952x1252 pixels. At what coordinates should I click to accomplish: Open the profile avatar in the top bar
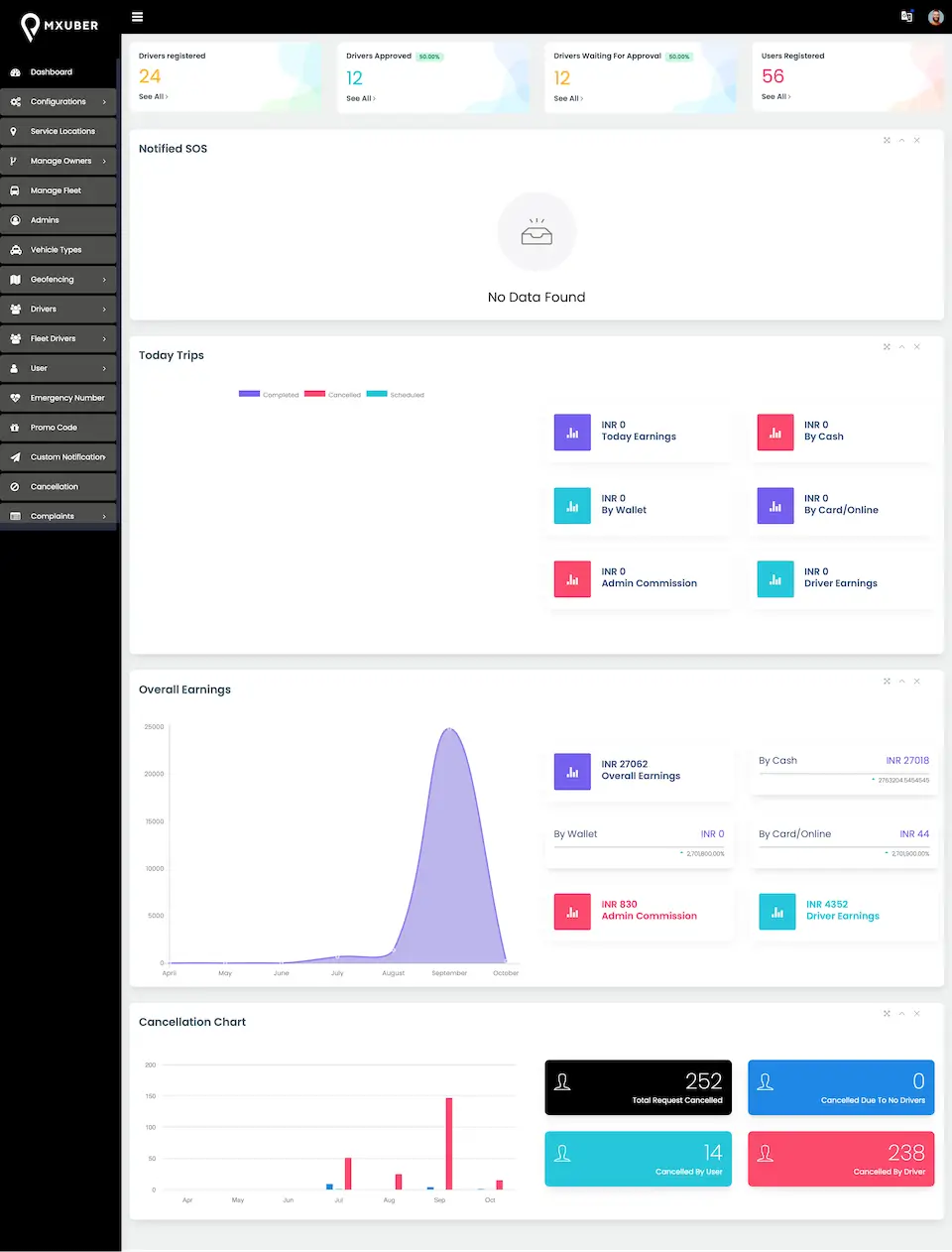pos(934,17)
